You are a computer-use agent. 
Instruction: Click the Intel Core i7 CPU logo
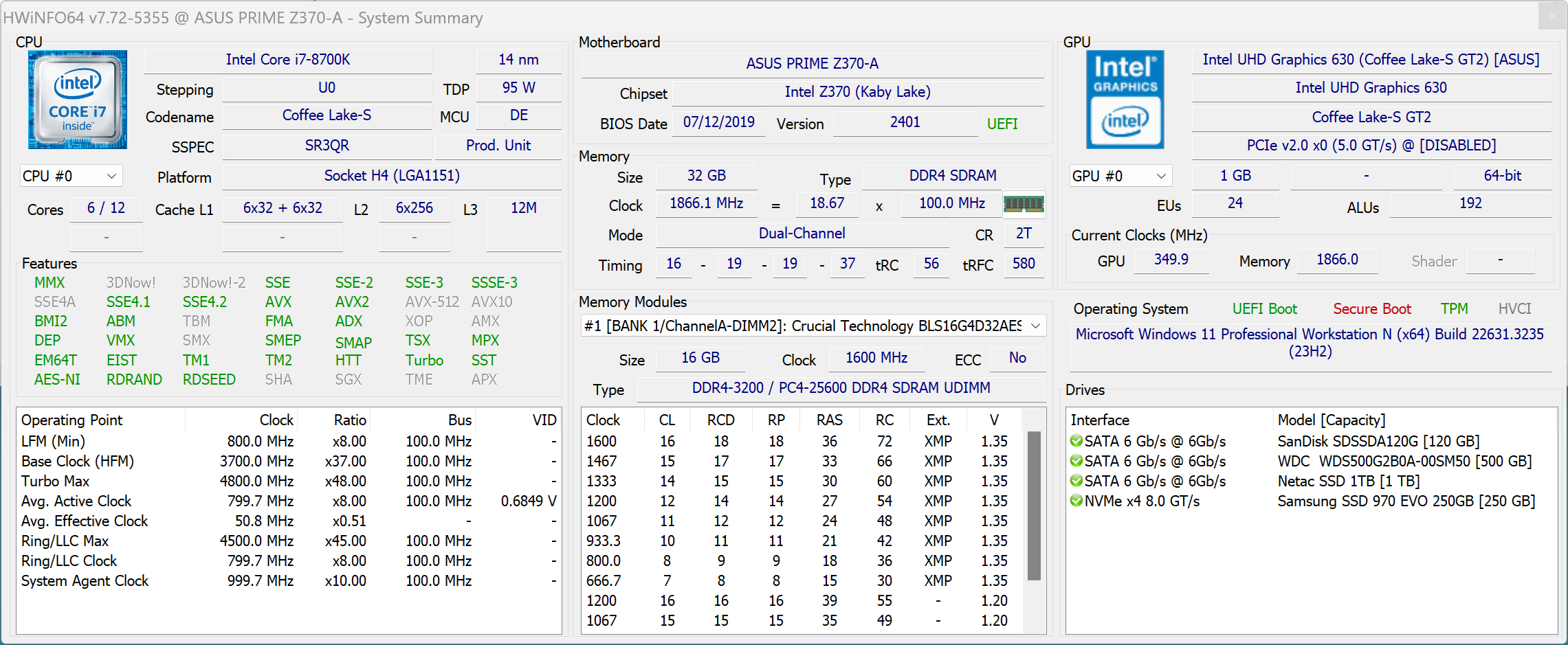(x=77, y=100)
